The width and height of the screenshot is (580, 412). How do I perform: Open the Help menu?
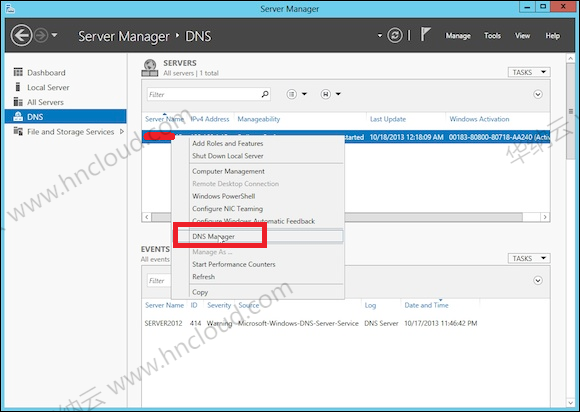coord(552,36)
